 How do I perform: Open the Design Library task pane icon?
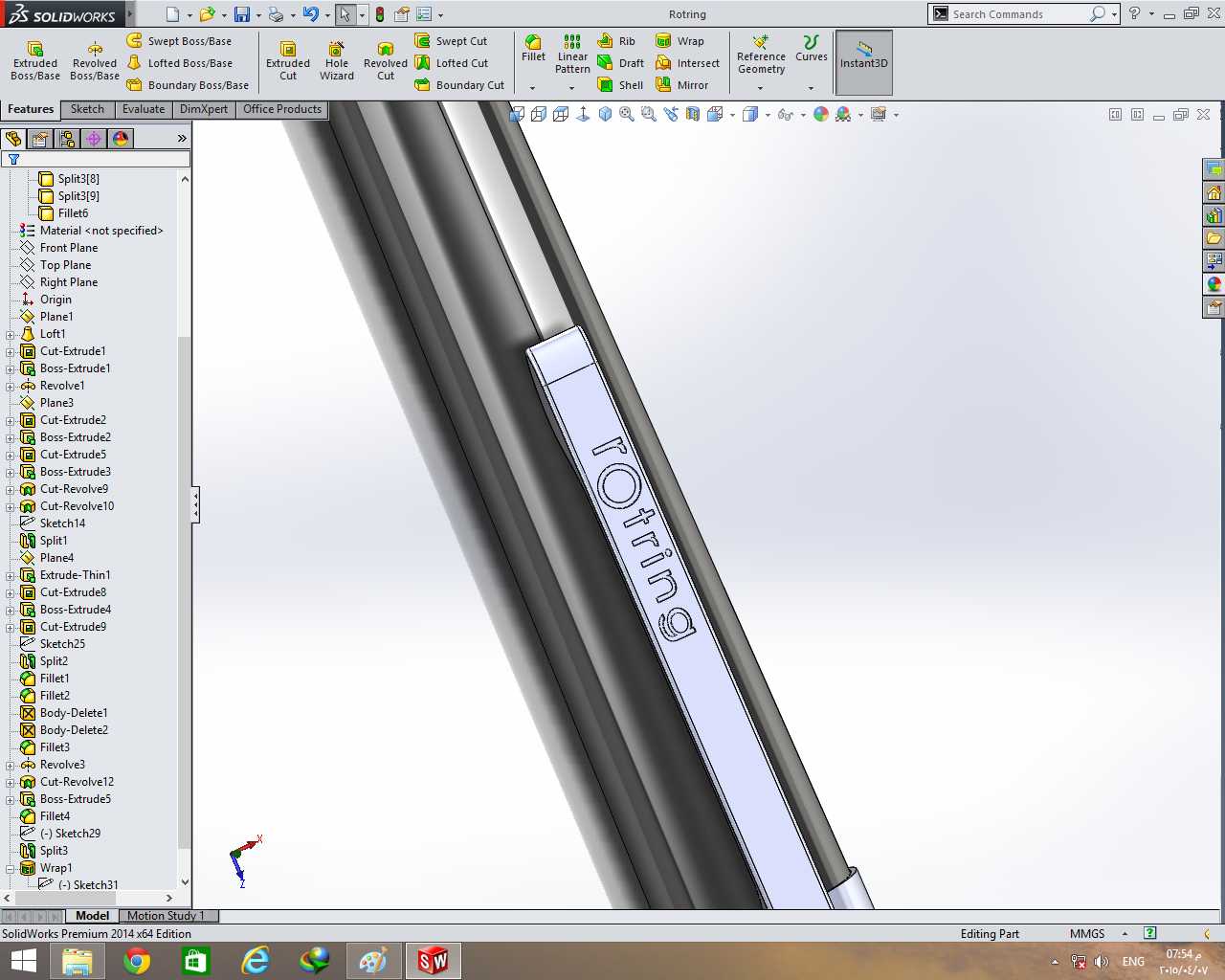[1214, 215]
